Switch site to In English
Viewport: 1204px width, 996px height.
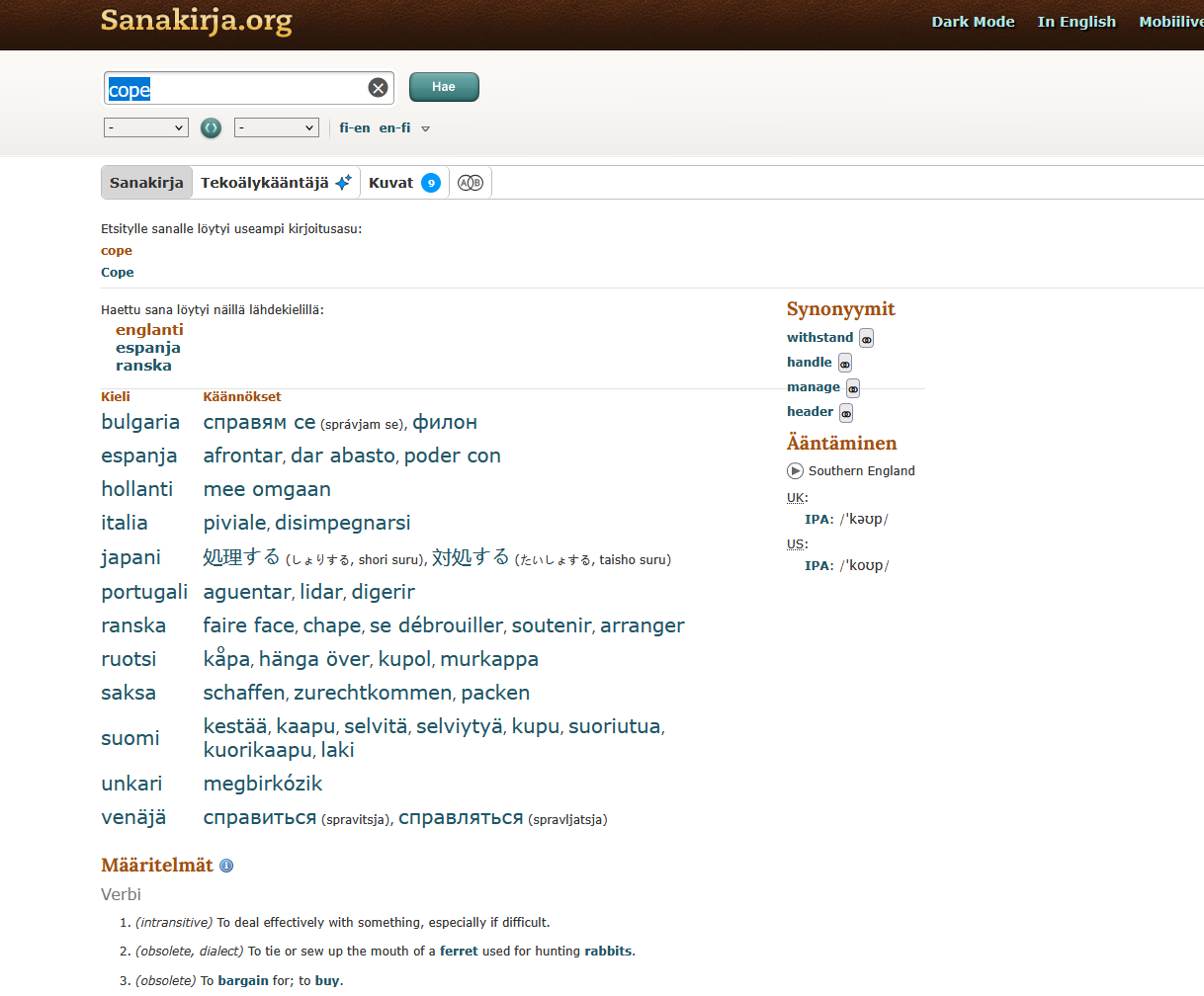[x=1076, y=22]
